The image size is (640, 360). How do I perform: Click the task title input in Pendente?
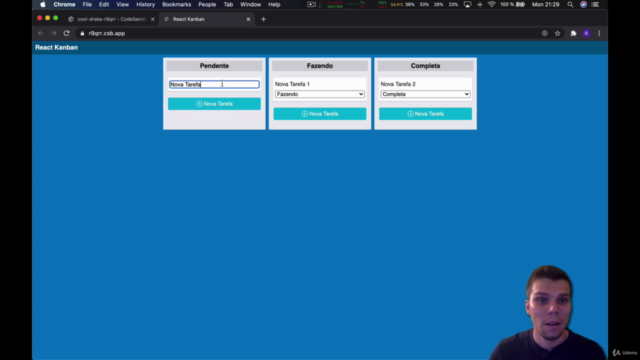pos(214,84)
